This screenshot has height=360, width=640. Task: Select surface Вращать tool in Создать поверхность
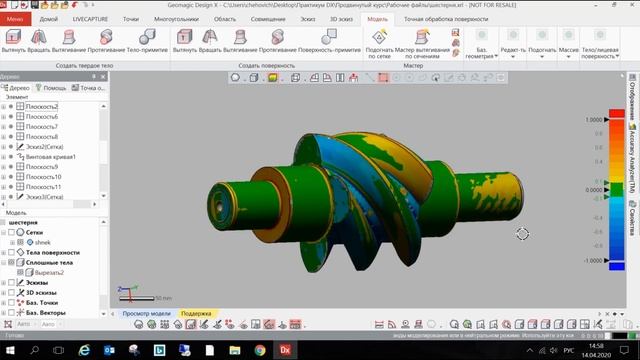(210, 41)
